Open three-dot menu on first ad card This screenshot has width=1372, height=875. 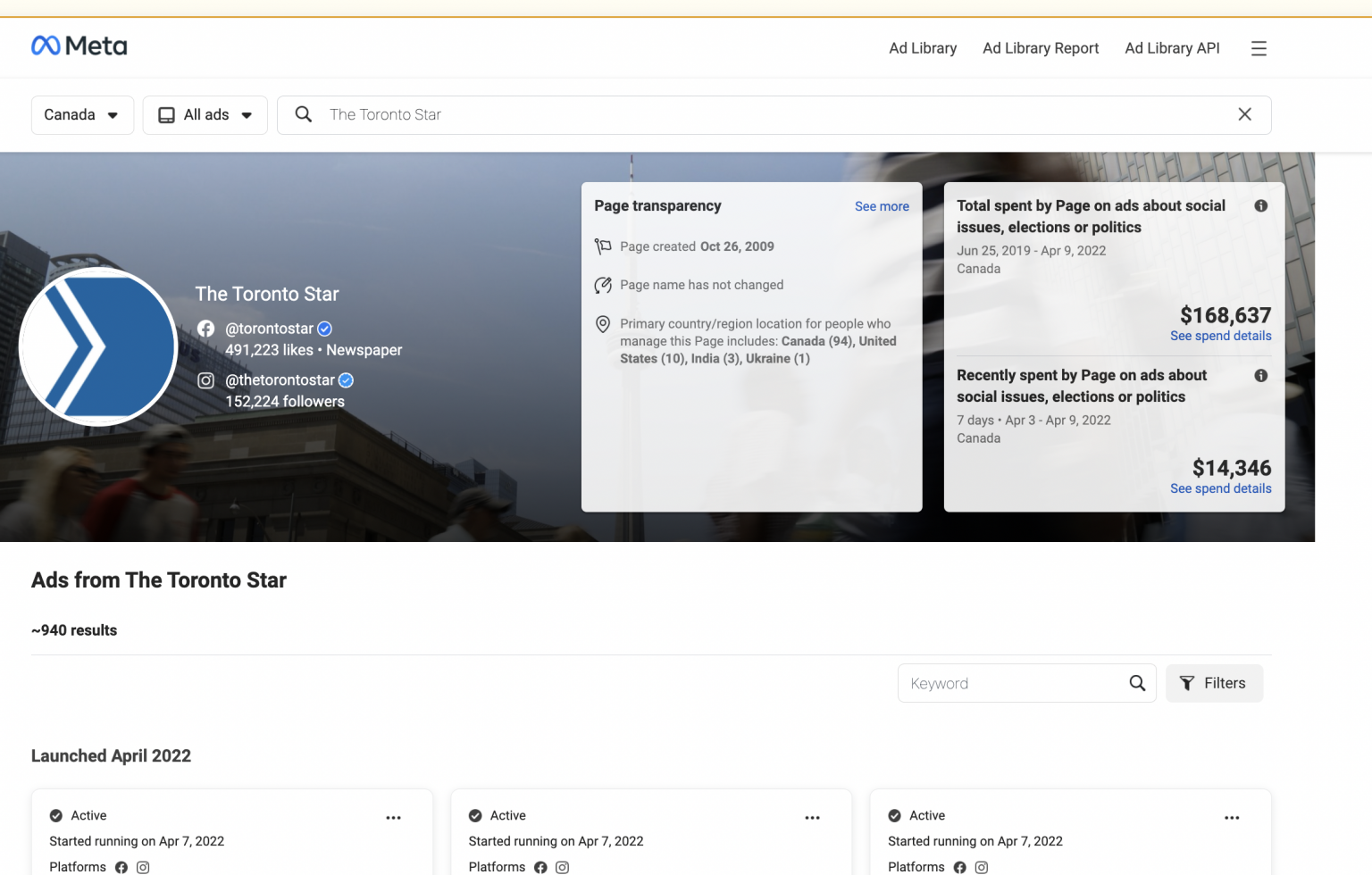click(393, 817)
